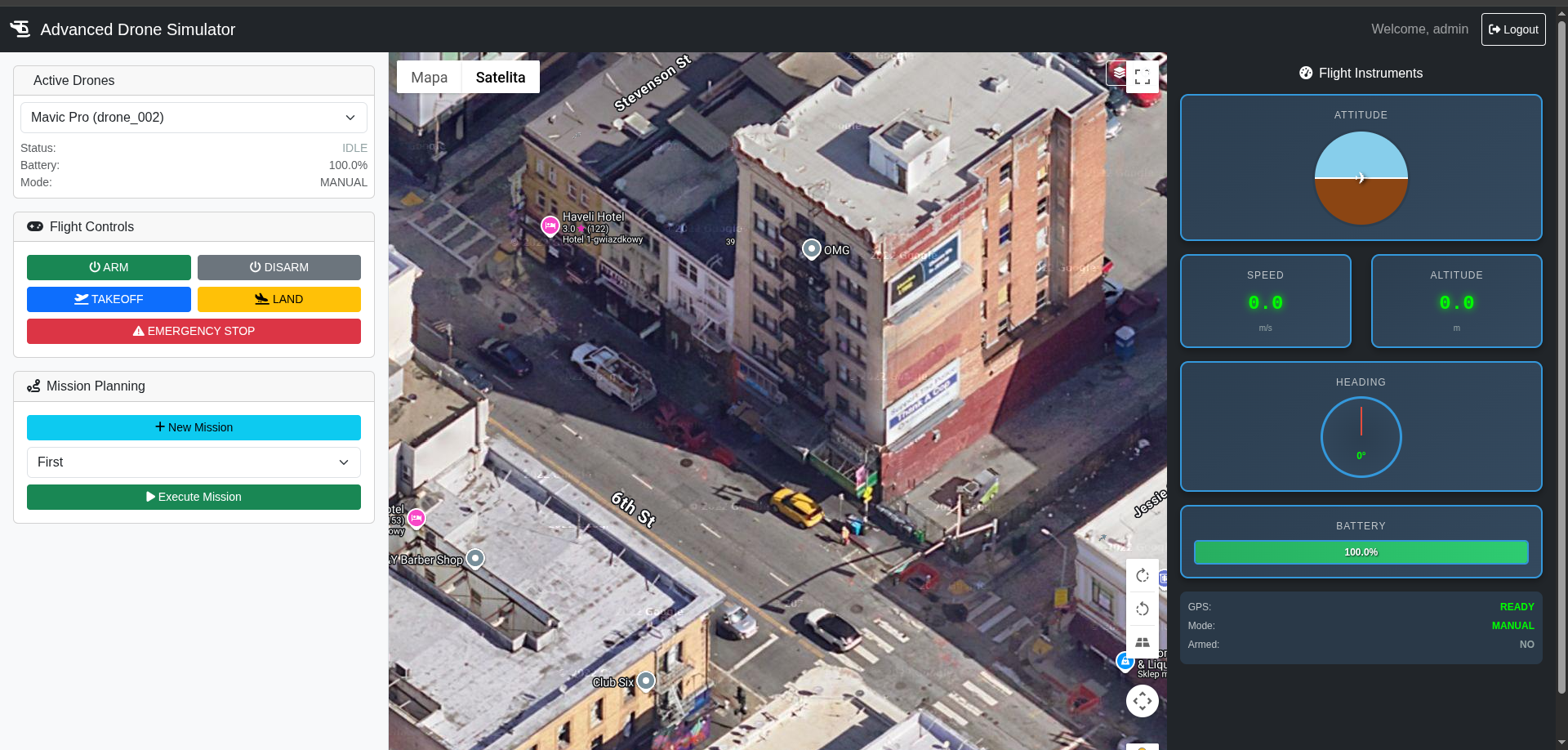Open the map camera pan control
Image resolution: width=1568 pixels, height=750 pixels.
click(x=1142, y=701)
